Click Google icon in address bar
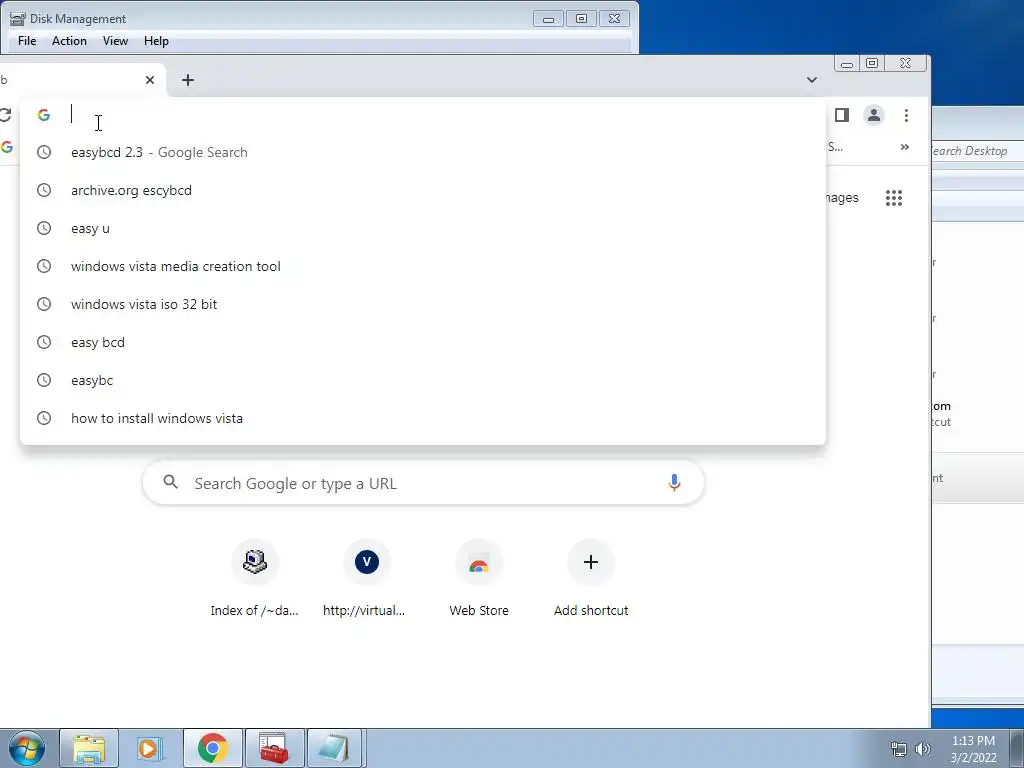This screenshot has height=768, width=1024. coord(44,115)
